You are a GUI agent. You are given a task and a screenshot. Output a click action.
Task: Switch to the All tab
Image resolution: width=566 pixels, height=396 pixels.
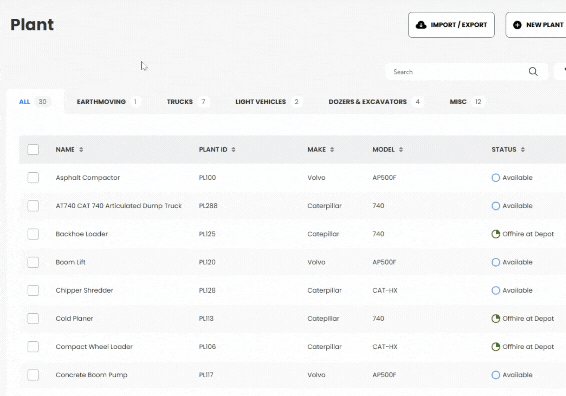[x=35, y=102]
